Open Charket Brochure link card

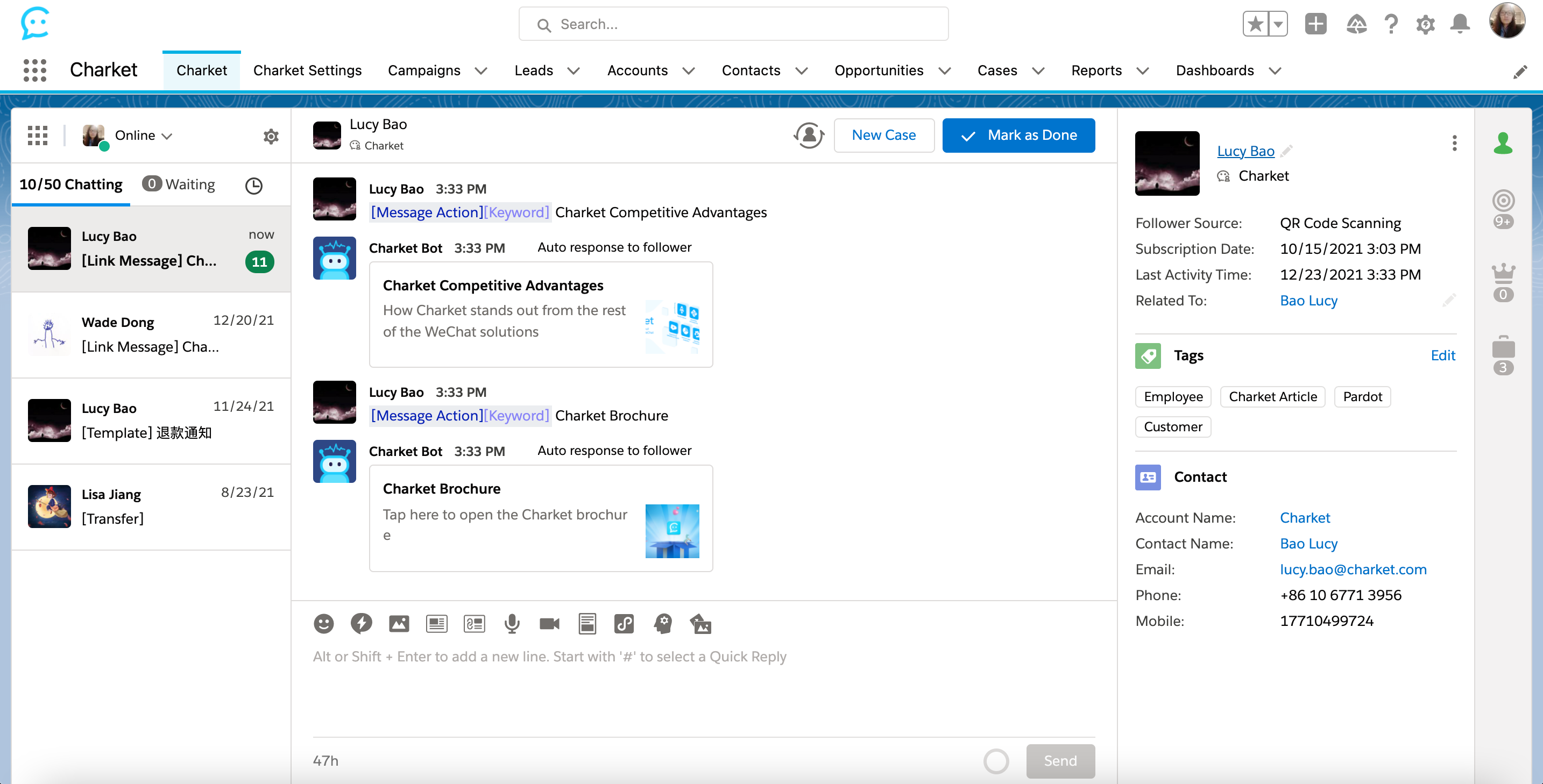pyautogui.click(x=540, y=518)
